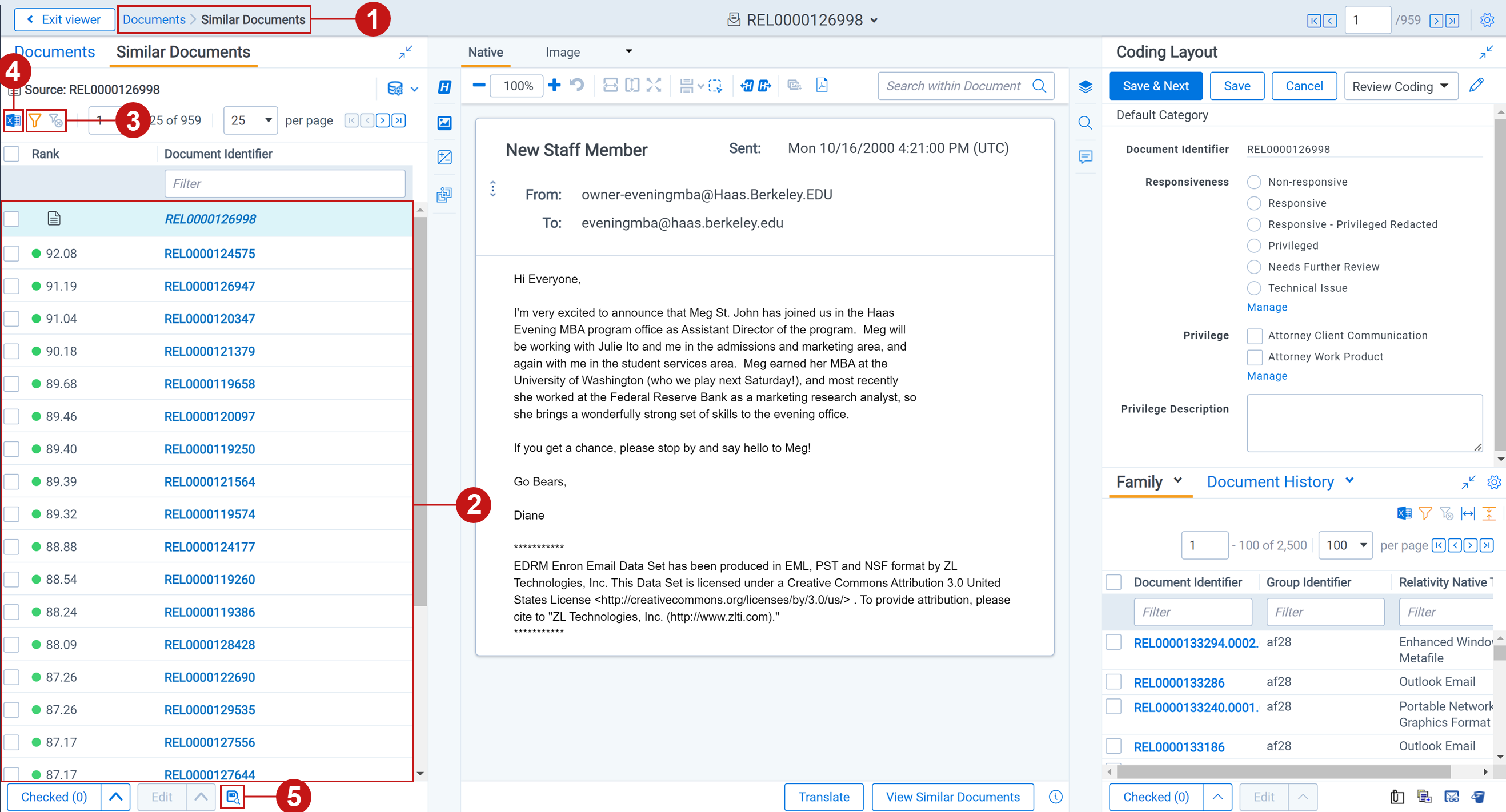The image size is (1506, 812).
Task: Click filter icon in Similar Documents panel
Action: [x=35, y=120]
